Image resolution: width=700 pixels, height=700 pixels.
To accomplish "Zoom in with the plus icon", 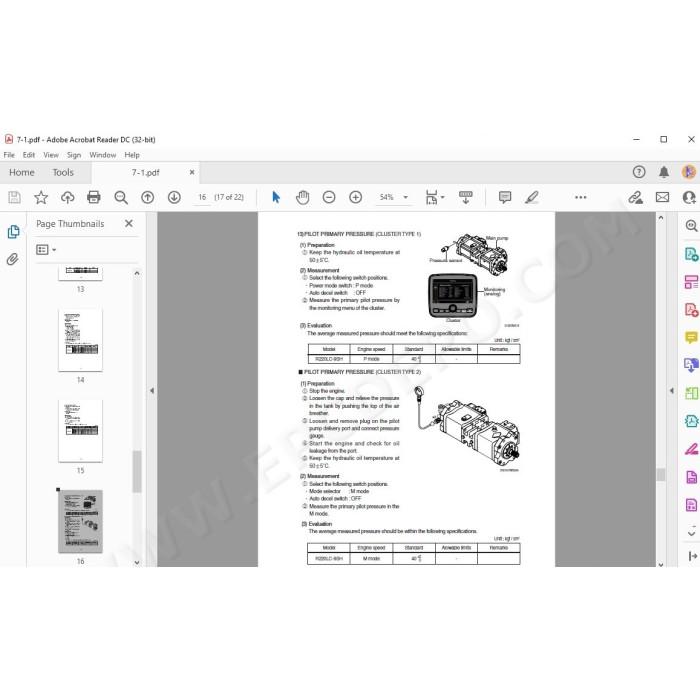I will click(x=355, y=197).
